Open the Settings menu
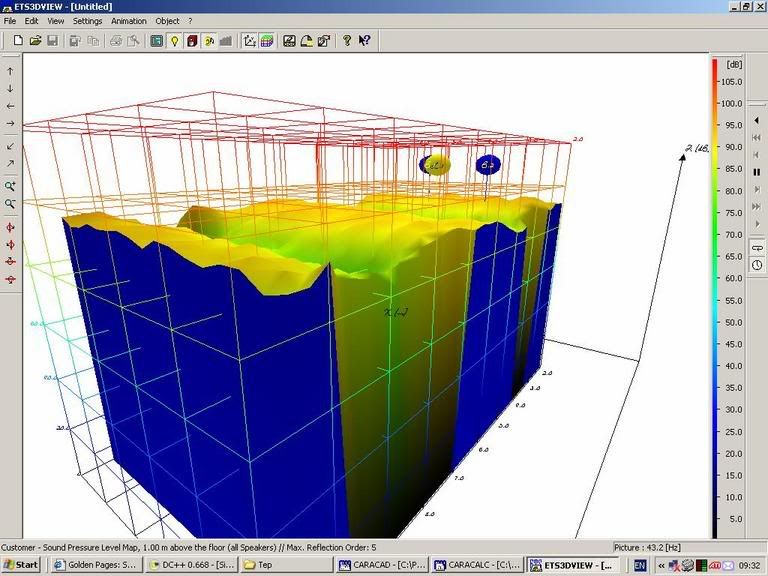768x576 pixels. click(87, 21)
